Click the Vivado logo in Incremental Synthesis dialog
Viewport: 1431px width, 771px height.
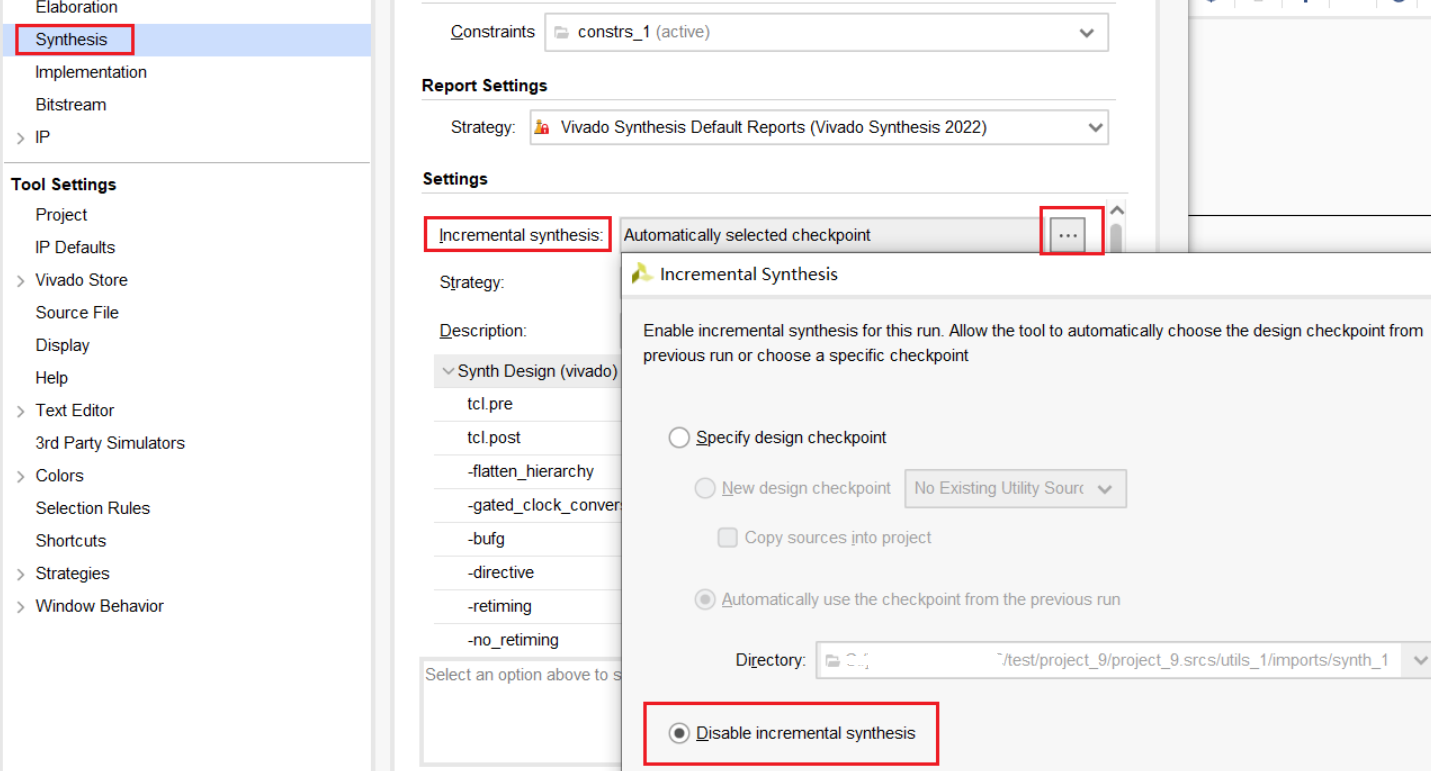pos(642,274)
